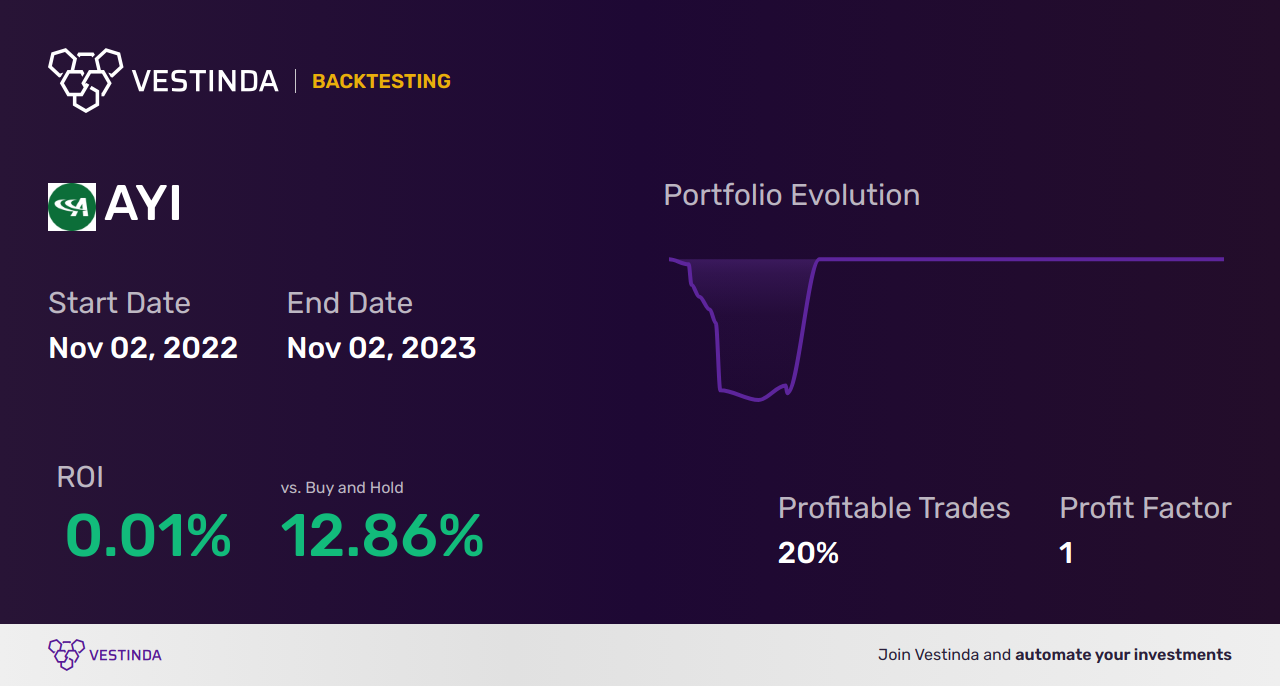
Task: Click the AYI ticker symbol text
Action: [x=143, y=205]
